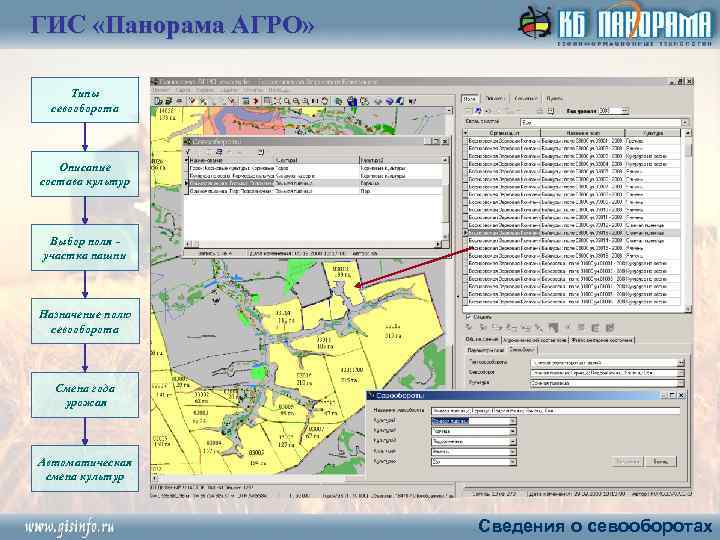720x540 pixels.
Task: Switch to the Поля tab
Action: click(x=469, y=99)
